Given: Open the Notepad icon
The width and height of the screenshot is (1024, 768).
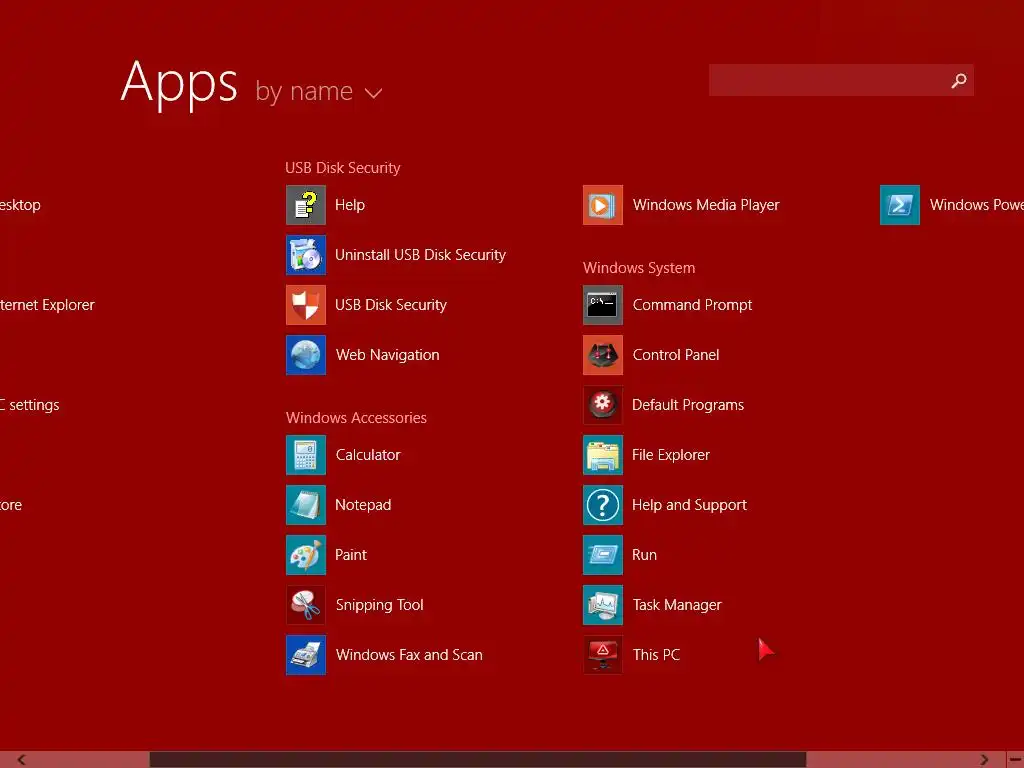Looking at the screenshot, I should (x=306, y=505).
